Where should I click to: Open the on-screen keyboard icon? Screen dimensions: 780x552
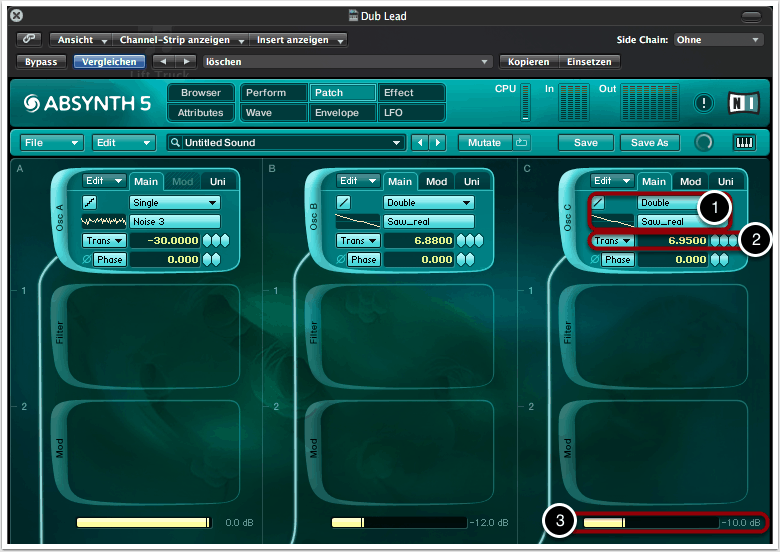(x=745, y=143)
